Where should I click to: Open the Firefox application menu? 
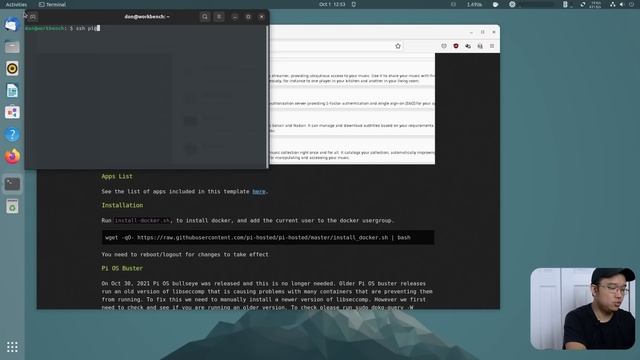click(x=492, y=46)
